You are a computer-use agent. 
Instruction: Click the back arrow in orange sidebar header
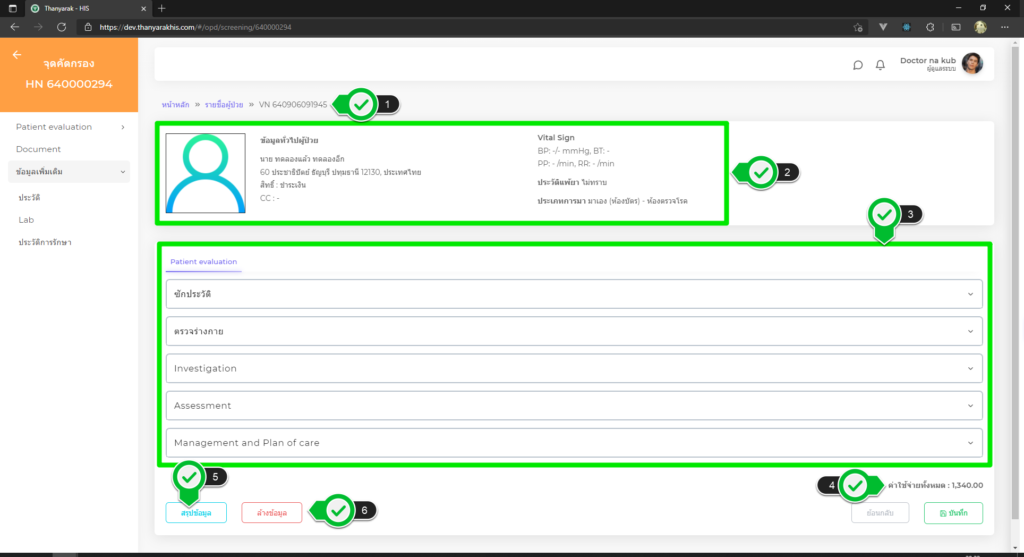[x=17, y=55]
